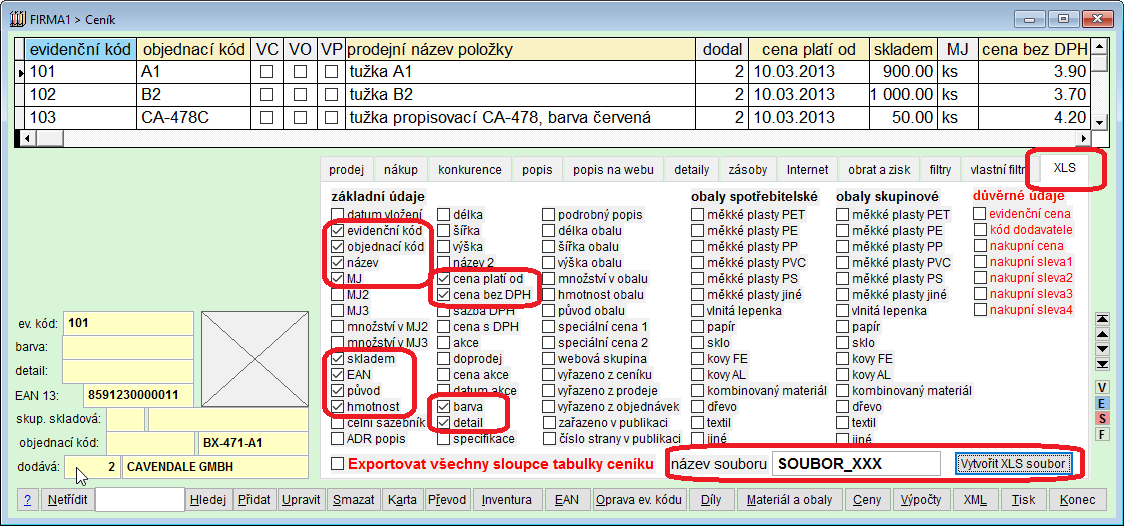The image size is (1124, 526).
Task: Enable the datum vložení checkbox
Action: coord(338,215)
